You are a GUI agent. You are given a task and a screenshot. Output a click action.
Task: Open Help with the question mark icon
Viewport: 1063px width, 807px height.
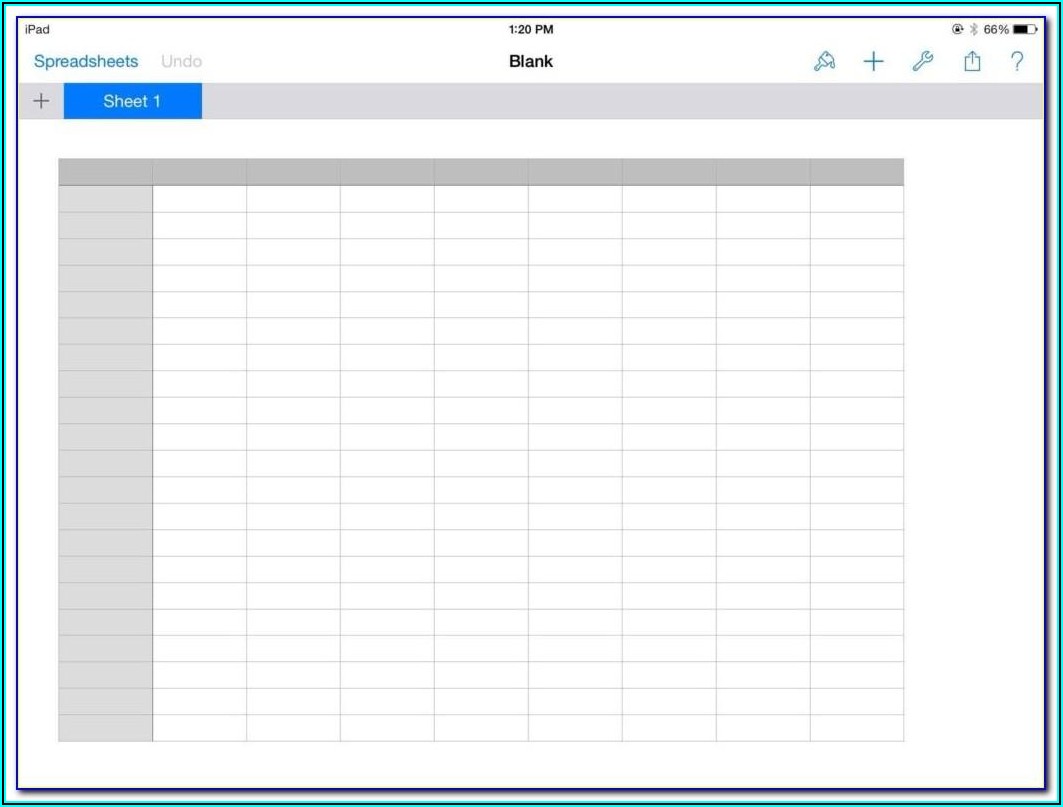[1017, 62]
